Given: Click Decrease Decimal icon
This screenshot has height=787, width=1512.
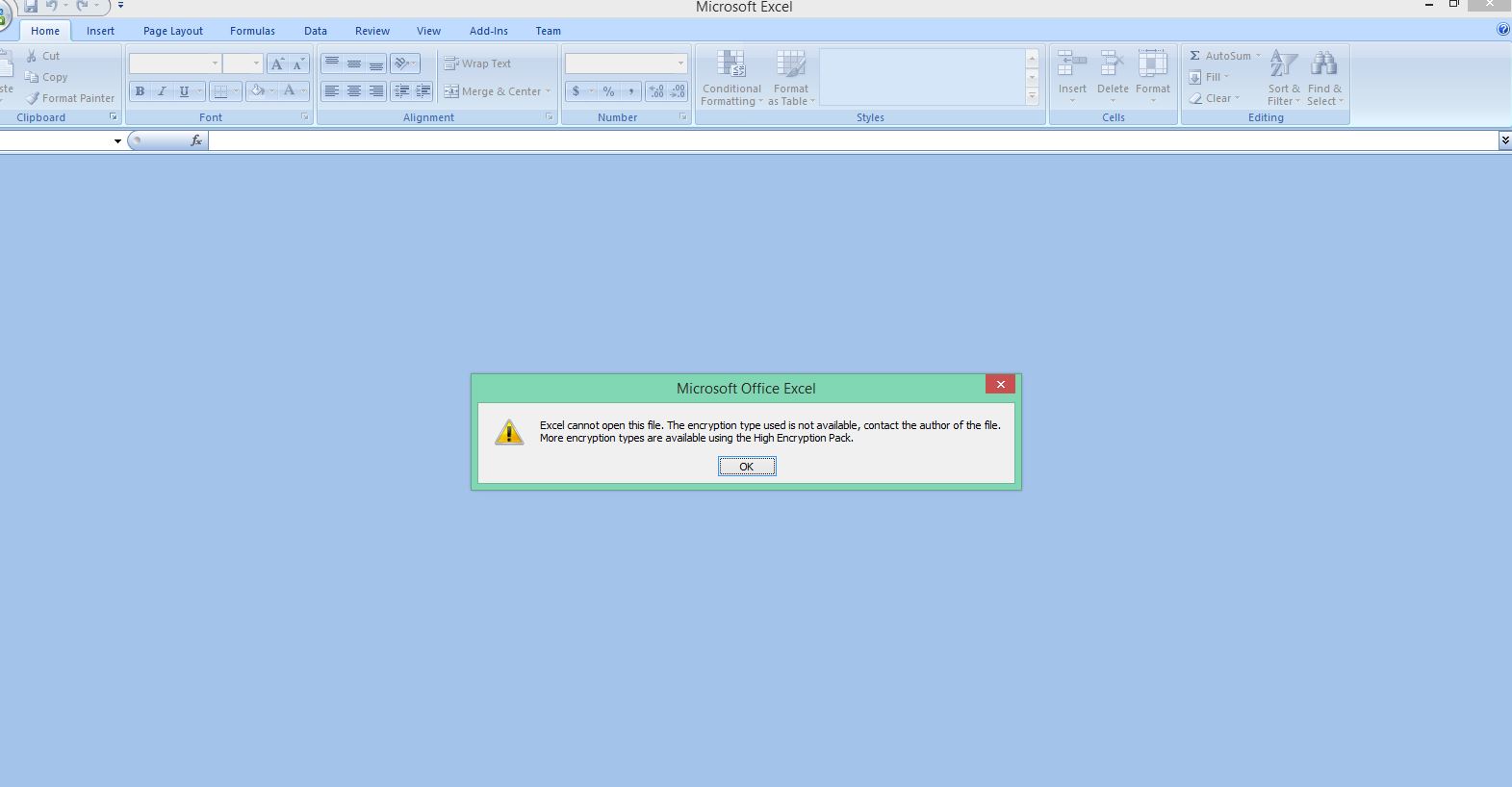Looking at the screenshot, I should click(x=678, y=91).
